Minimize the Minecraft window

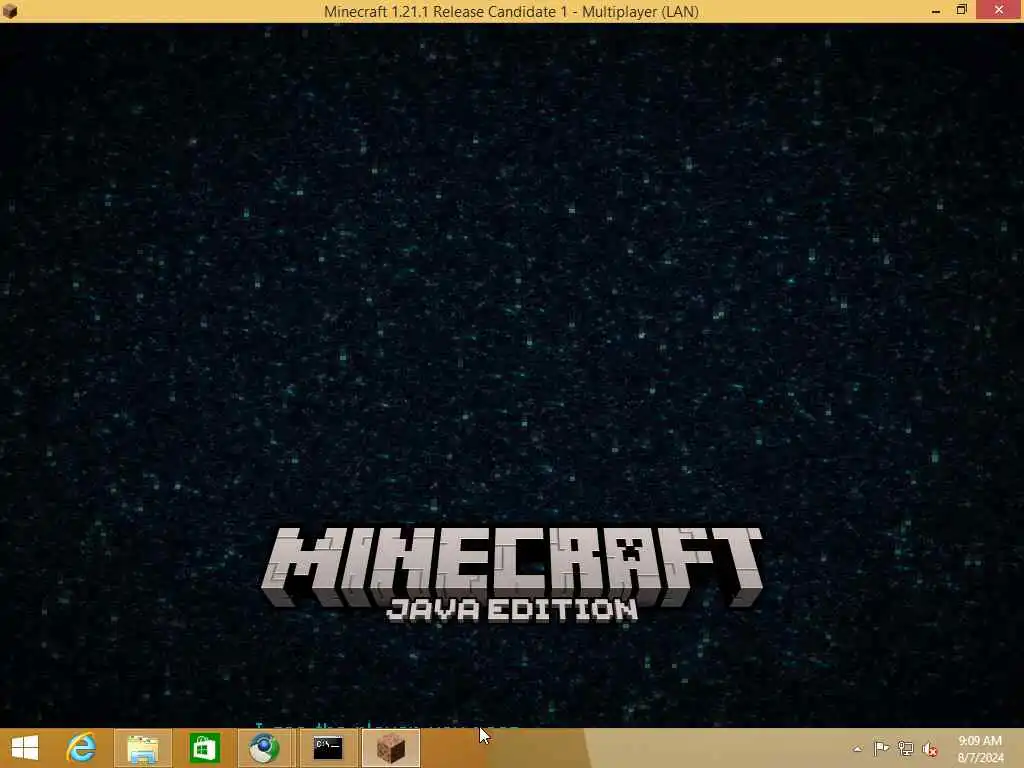pos(936,10)
